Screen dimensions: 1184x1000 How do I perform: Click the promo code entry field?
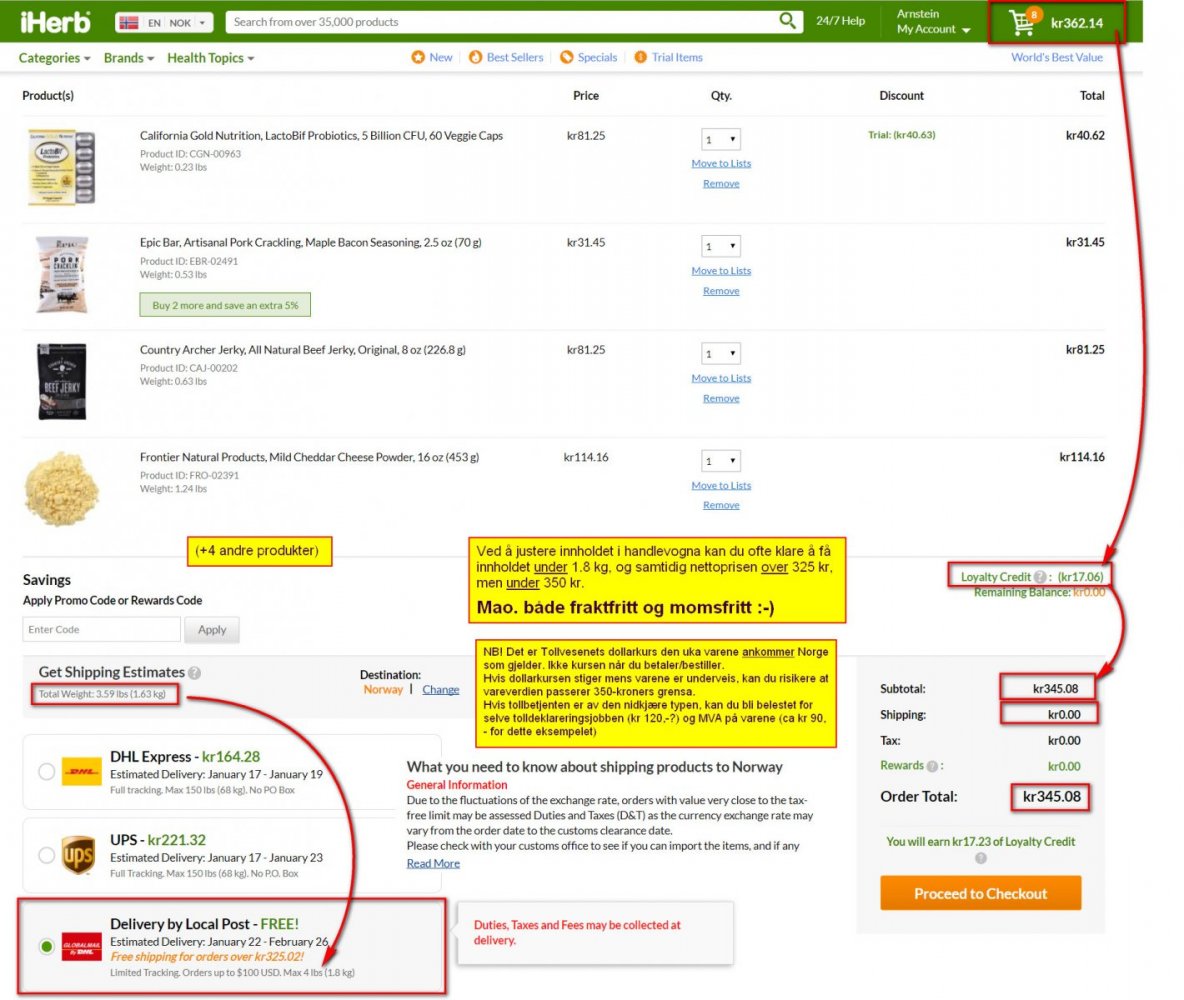(101, 630)
